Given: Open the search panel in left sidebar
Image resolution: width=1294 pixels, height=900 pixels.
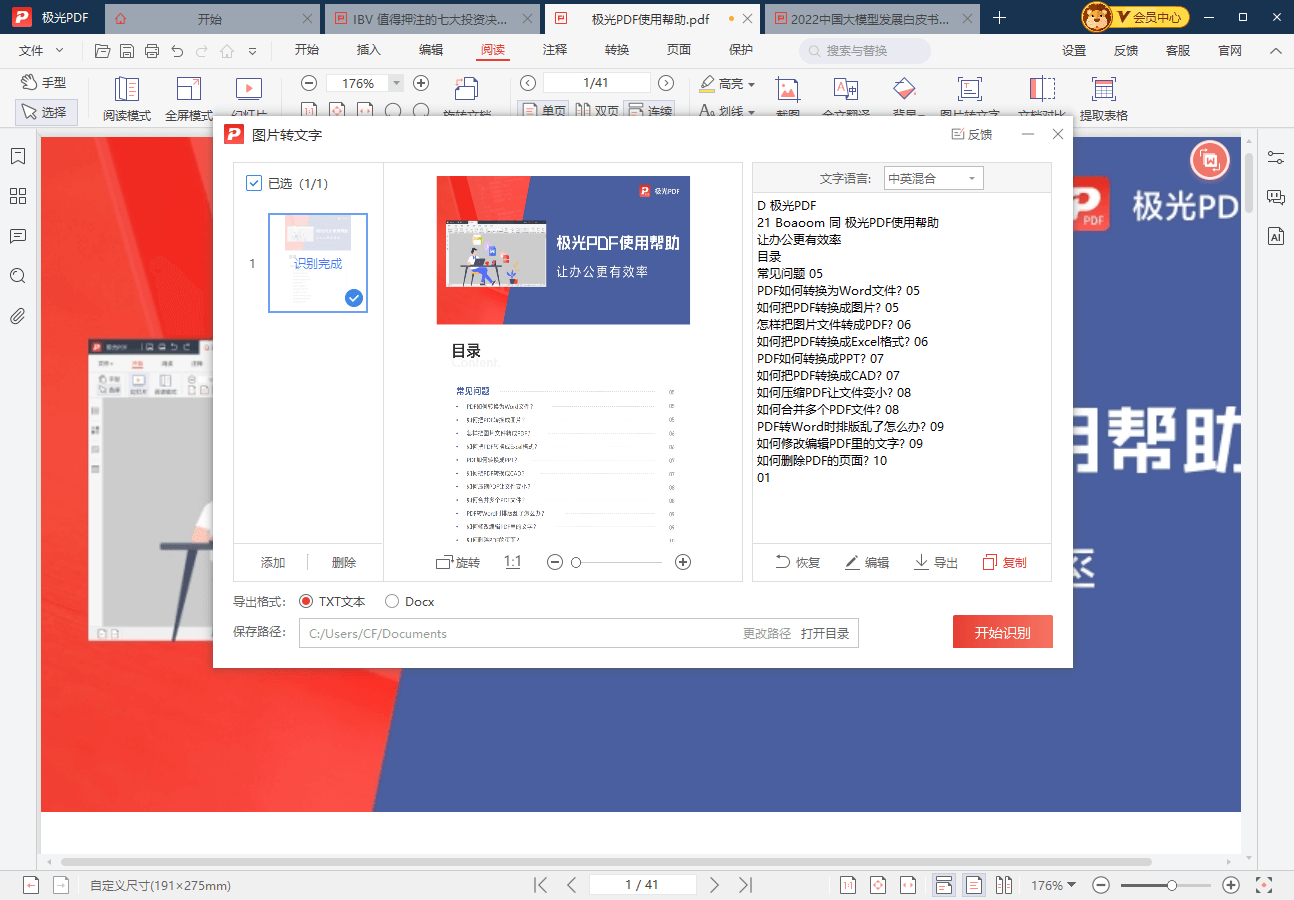Looking at the screenshot, I should (18, 276).
